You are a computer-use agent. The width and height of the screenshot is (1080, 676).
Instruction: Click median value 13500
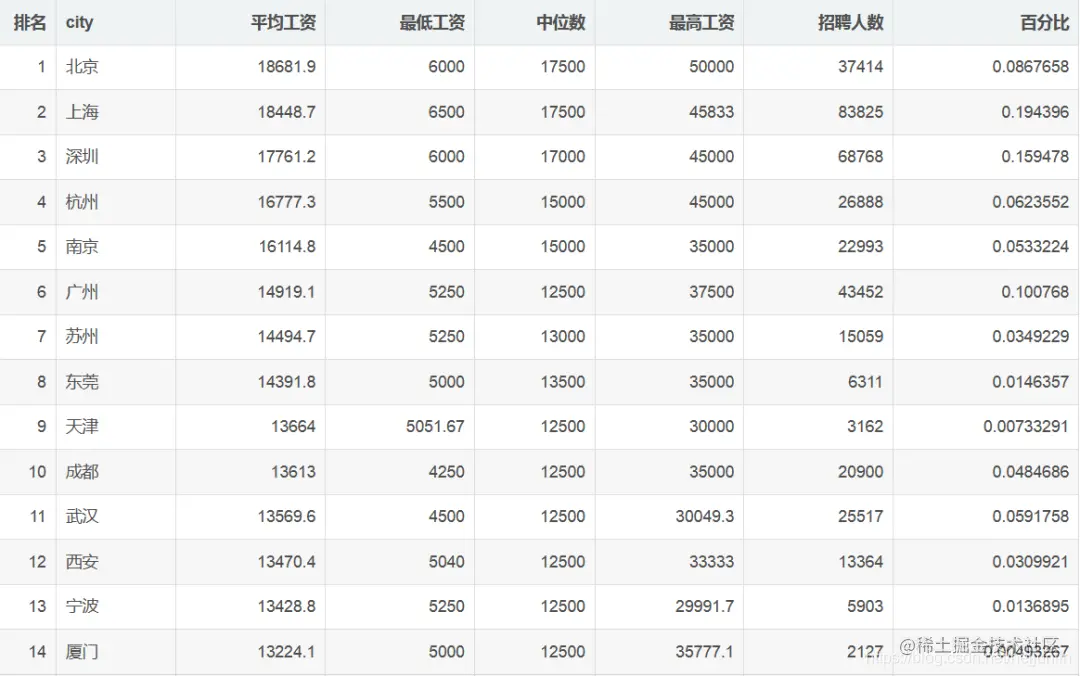563,382
